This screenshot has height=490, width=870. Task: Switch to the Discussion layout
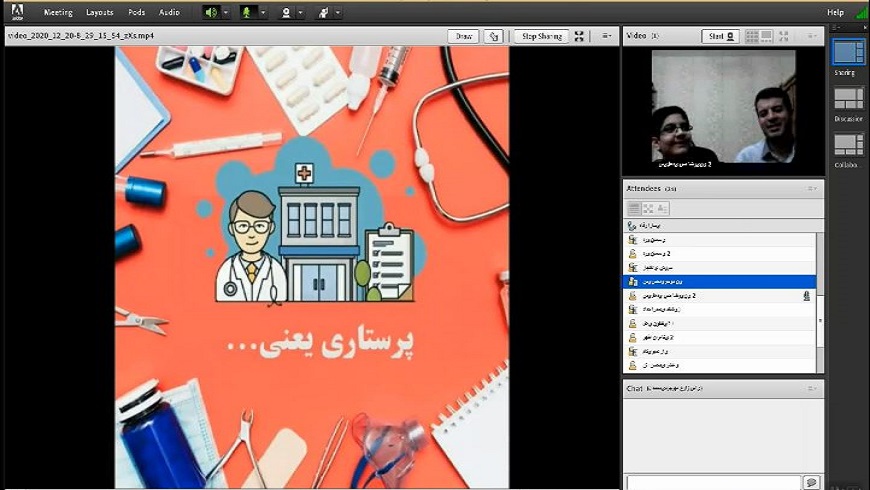(848, 99)
